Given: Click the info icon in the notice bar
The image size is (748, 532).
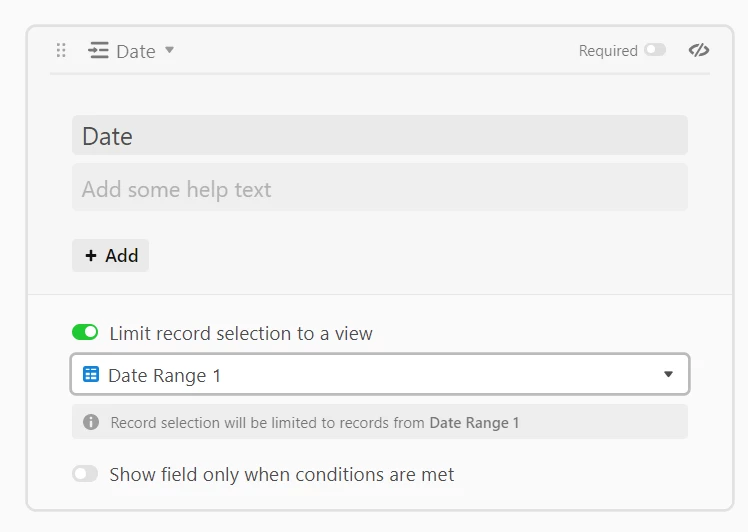Looking at the screenshot, I should pos(91,422).
